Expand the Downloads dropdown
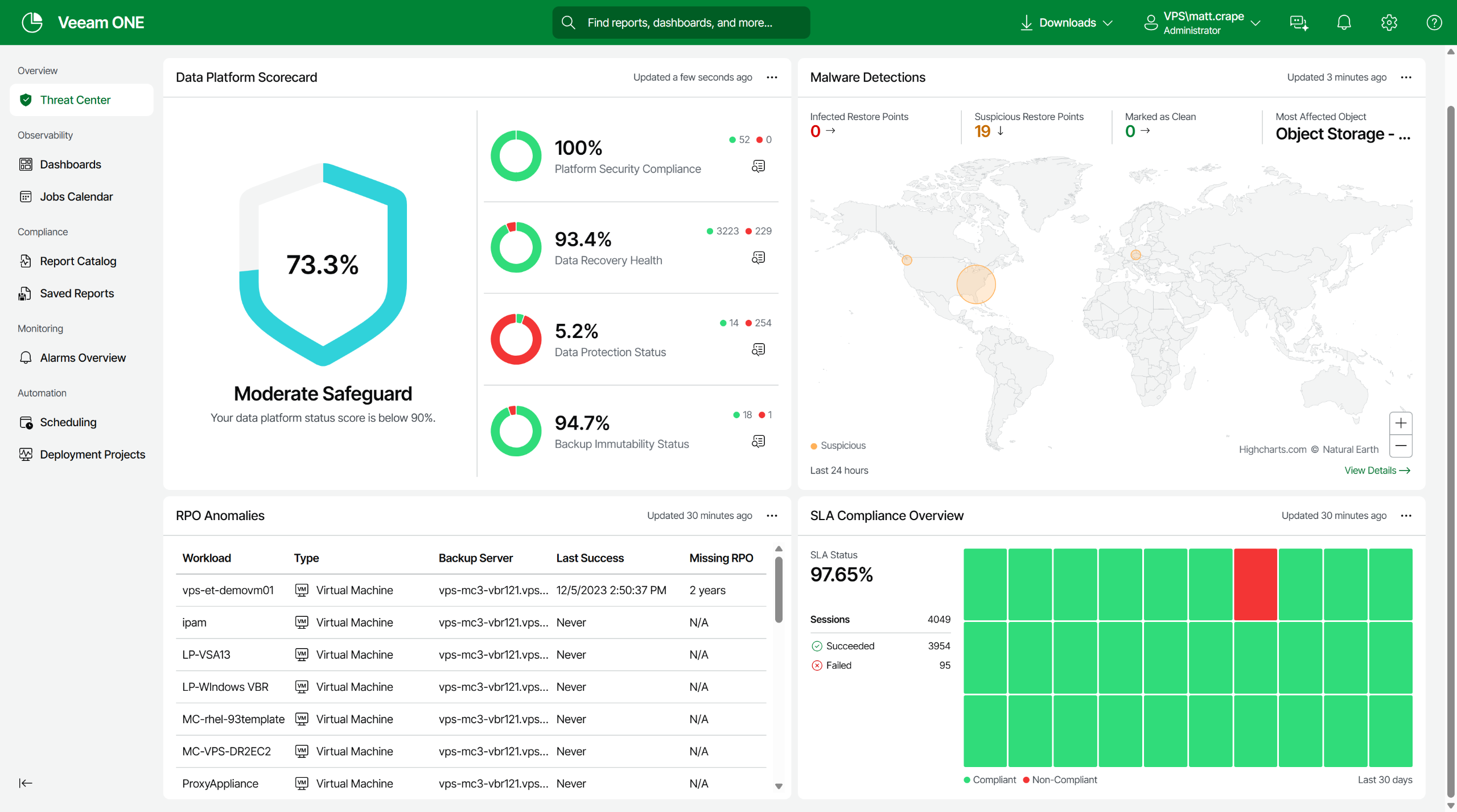 pyautogui.click(x=1067, y=23)
